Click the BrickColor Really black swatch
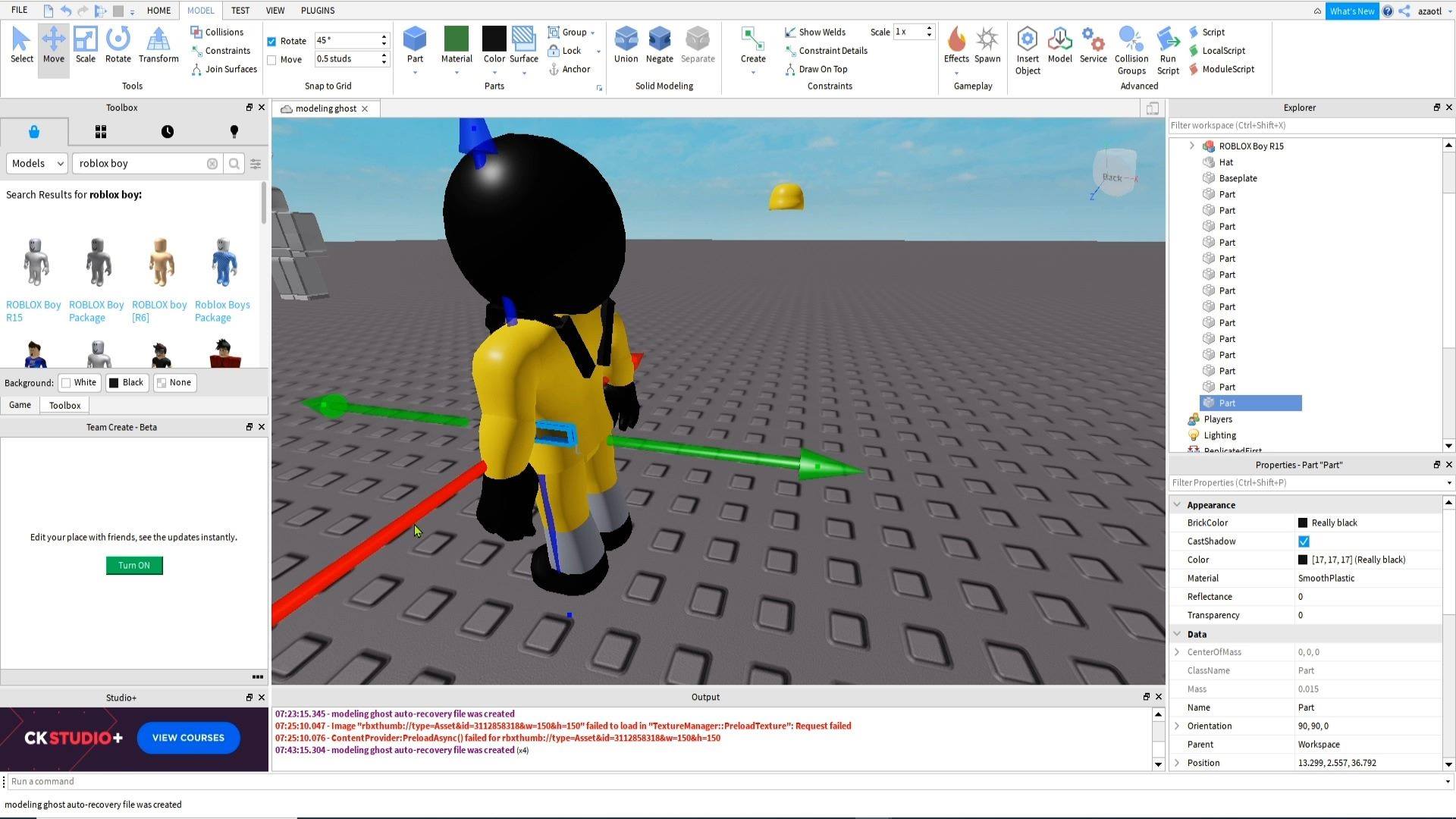 1303,522
